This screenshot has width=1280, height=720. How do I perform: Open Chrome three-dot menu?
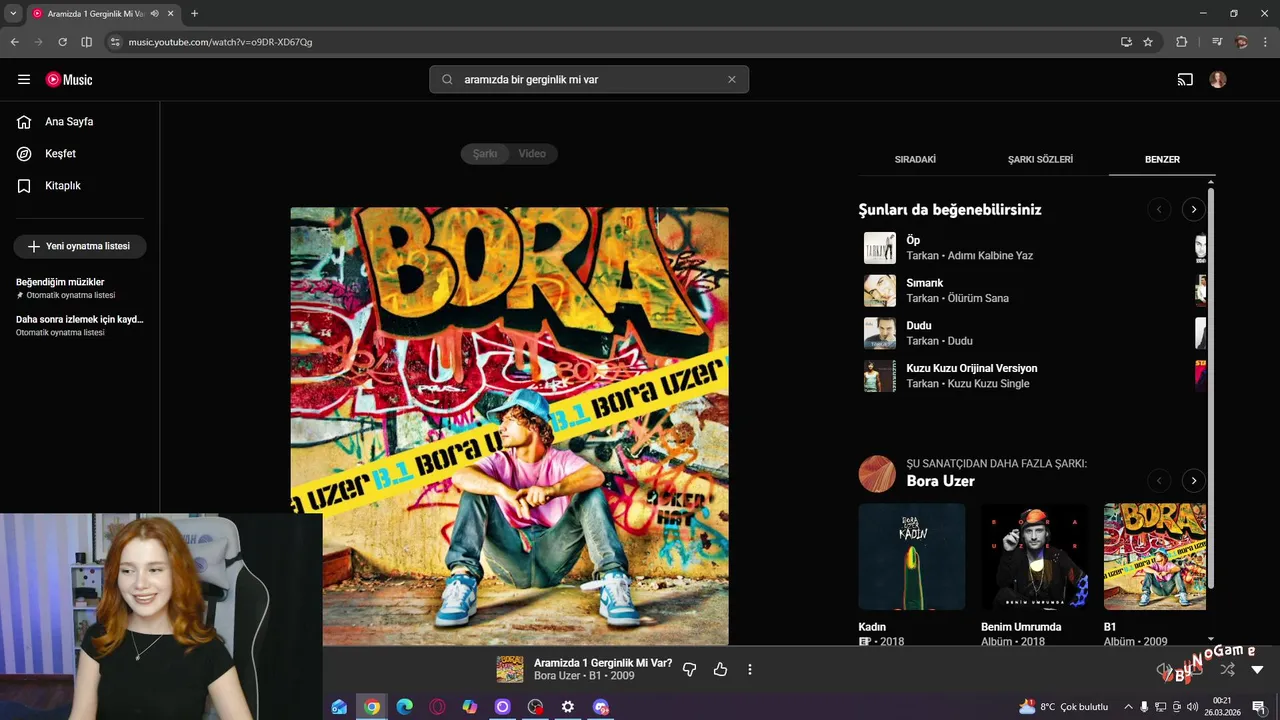[x=1266, y=42]
